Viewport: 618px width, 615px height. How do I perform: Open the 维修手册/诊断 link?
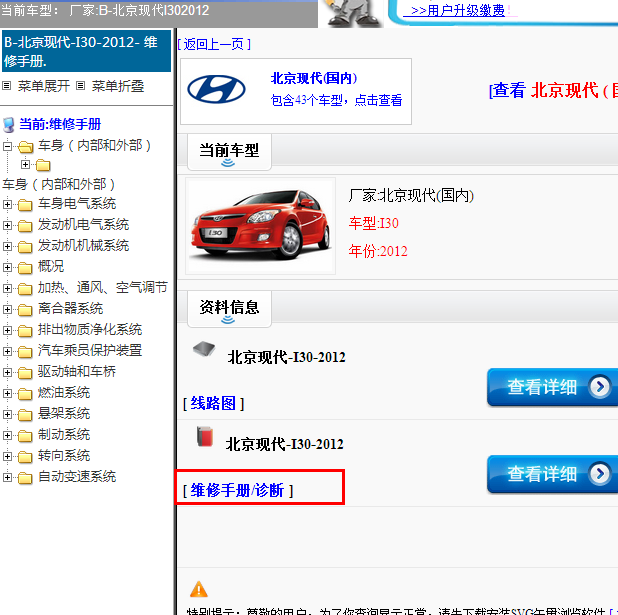(x=238, y=490)
